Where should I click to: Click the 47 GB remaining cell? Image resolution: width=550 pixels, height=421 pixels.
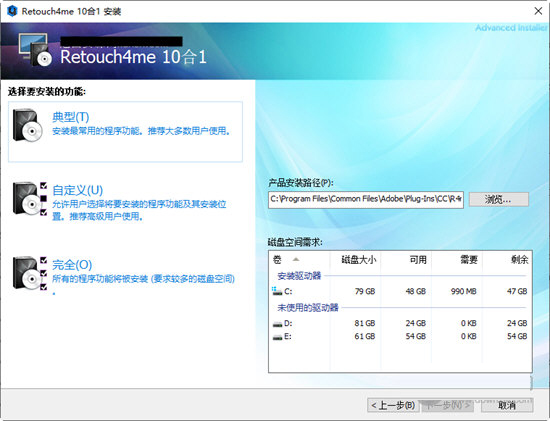coord(517,291)
